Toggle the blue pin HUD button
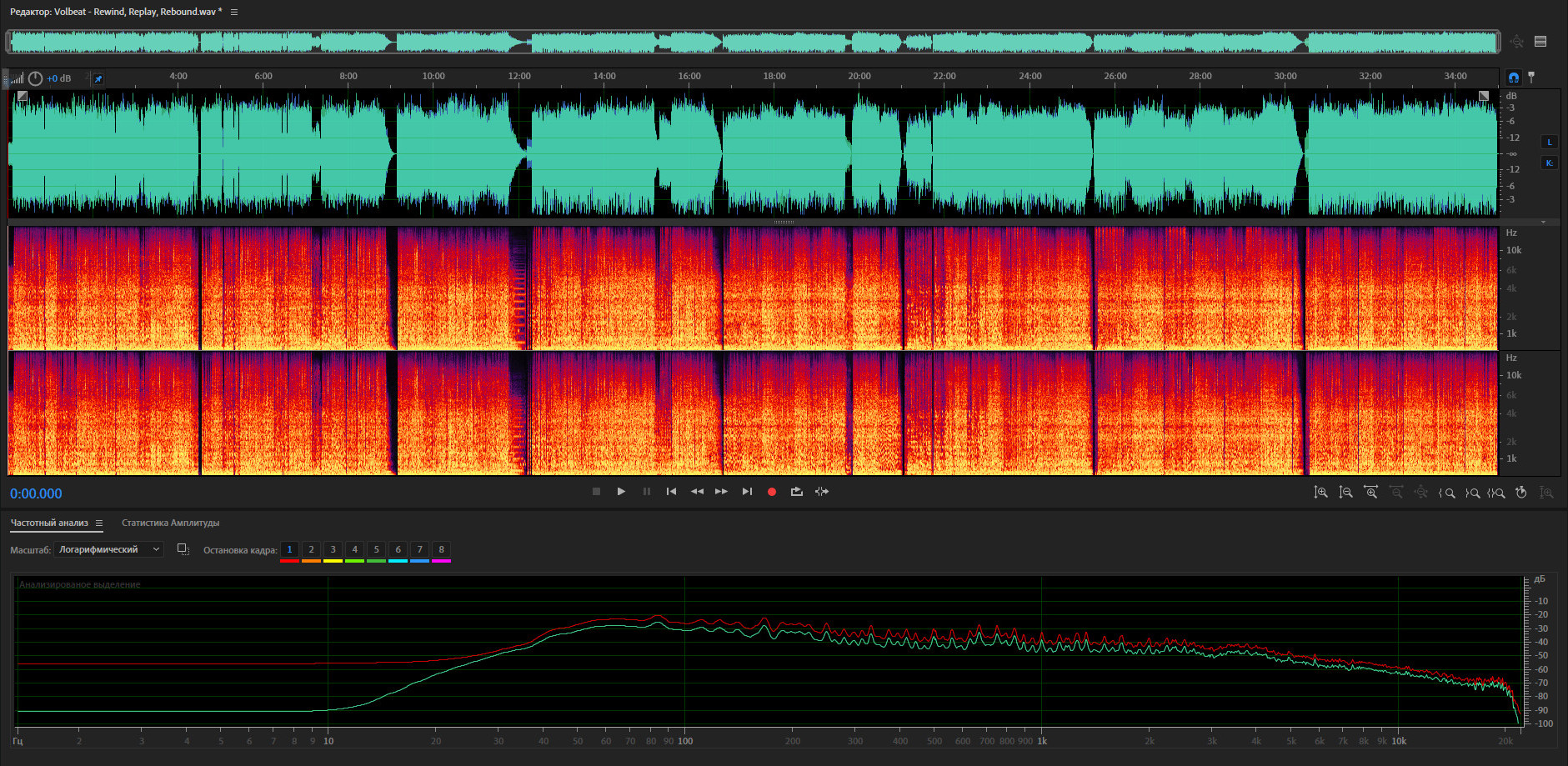The width and height of the screenshot is (1568, 766). pyautogui.click(x=98, y=78)
